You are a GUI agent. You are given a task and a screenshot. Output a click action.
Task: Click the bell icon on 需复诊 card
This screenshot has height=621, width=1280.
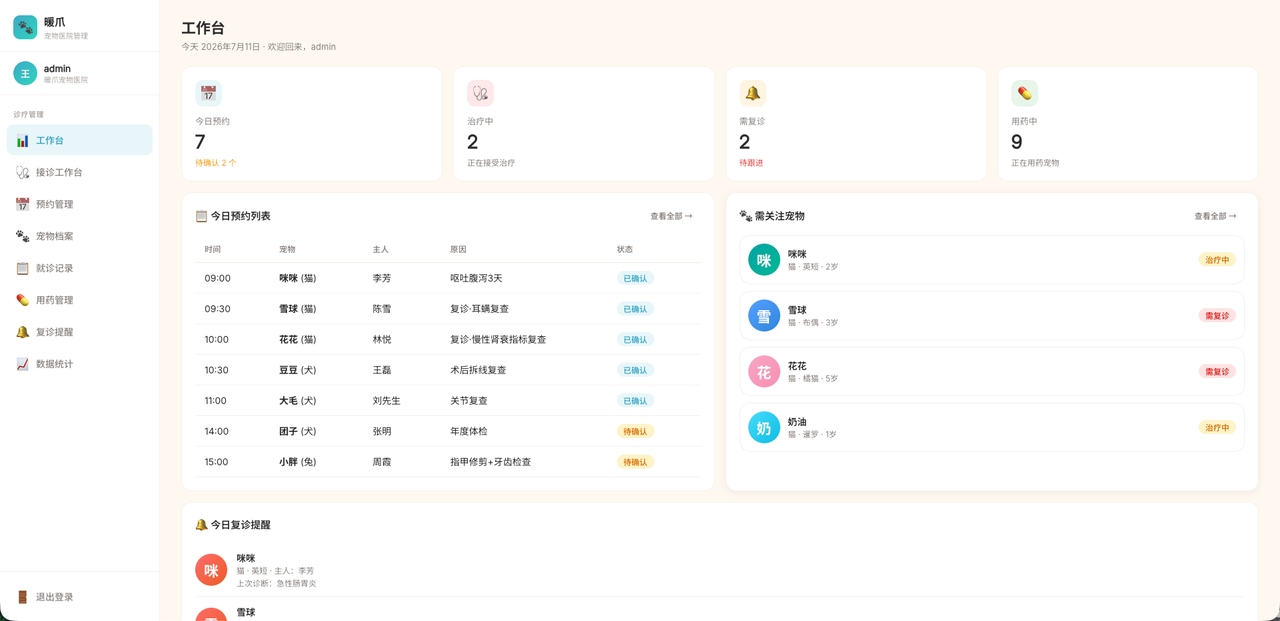click(x=752, y=93)
